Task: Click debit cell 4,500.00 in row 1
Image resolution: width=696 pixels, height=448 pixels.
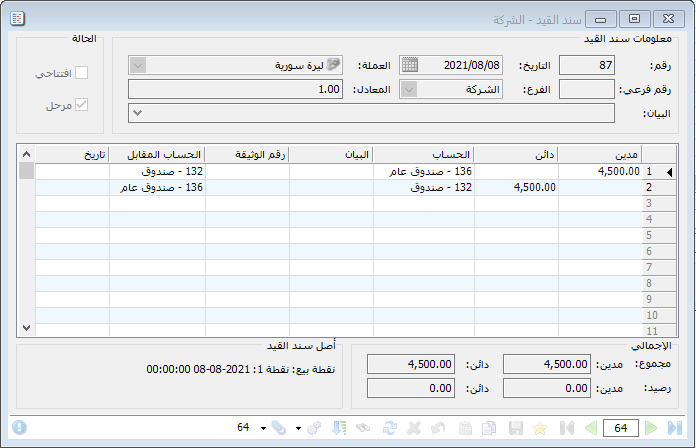Action: tap(600, 171)
